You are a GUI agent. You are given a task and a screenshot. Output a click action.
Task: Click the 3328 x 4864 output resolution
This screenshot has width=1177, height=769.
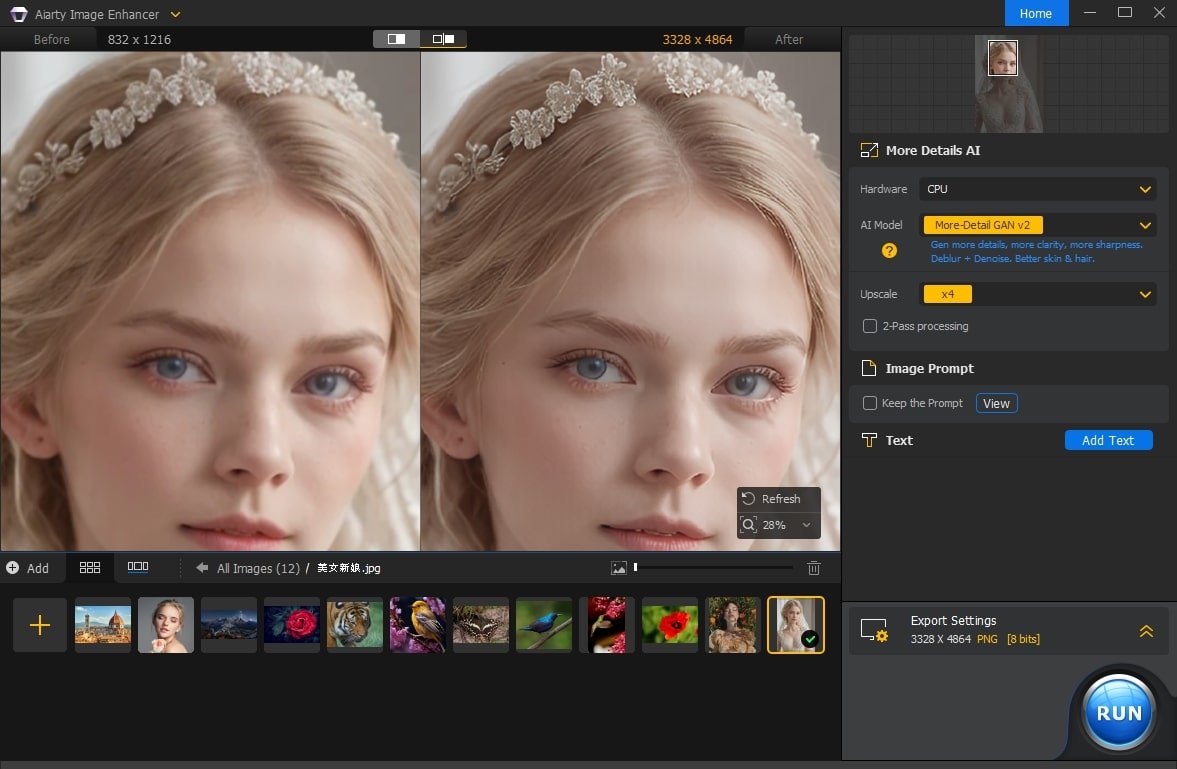697,40
